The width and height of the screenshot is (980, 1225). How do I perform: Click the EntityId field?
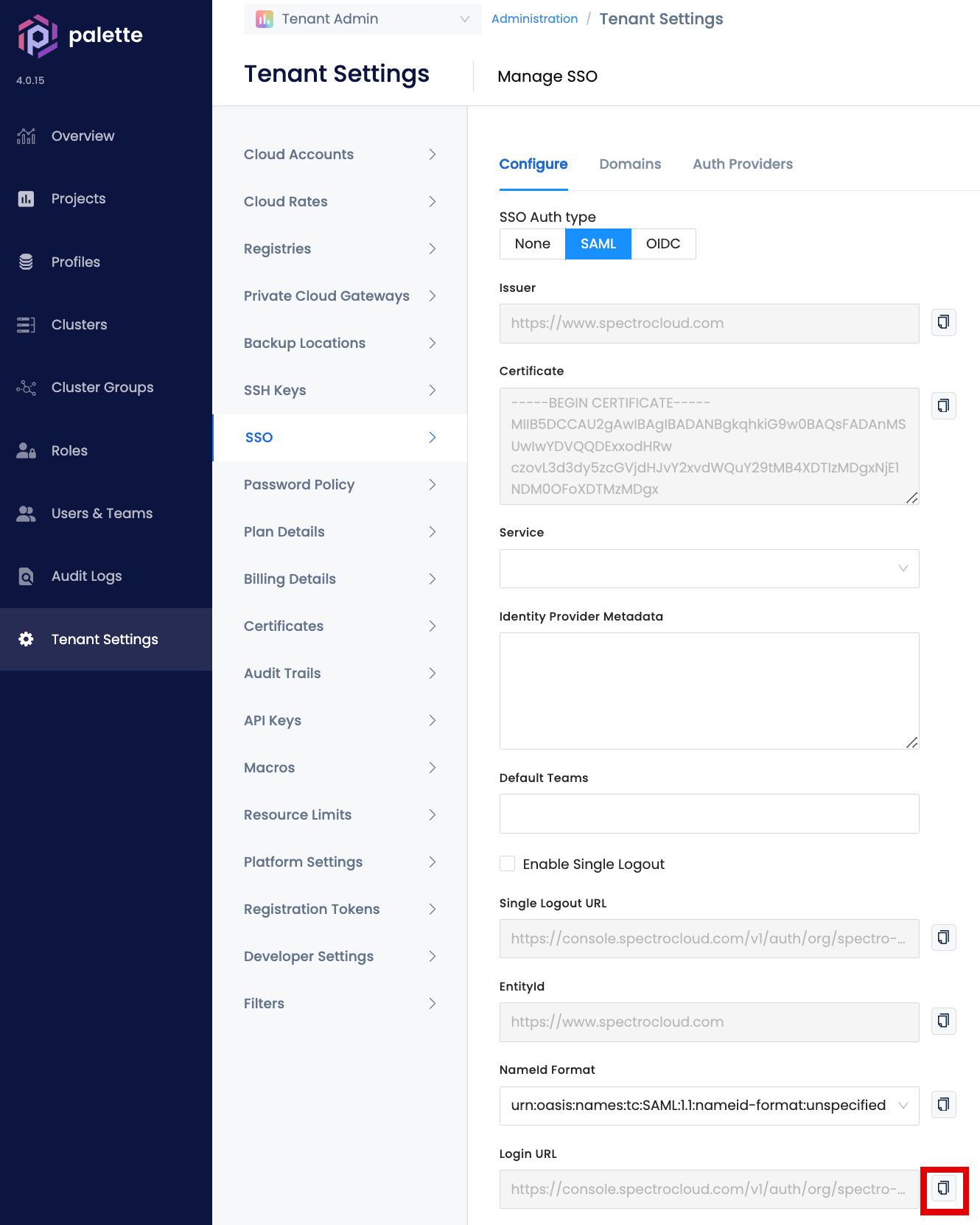[709, 1022]
